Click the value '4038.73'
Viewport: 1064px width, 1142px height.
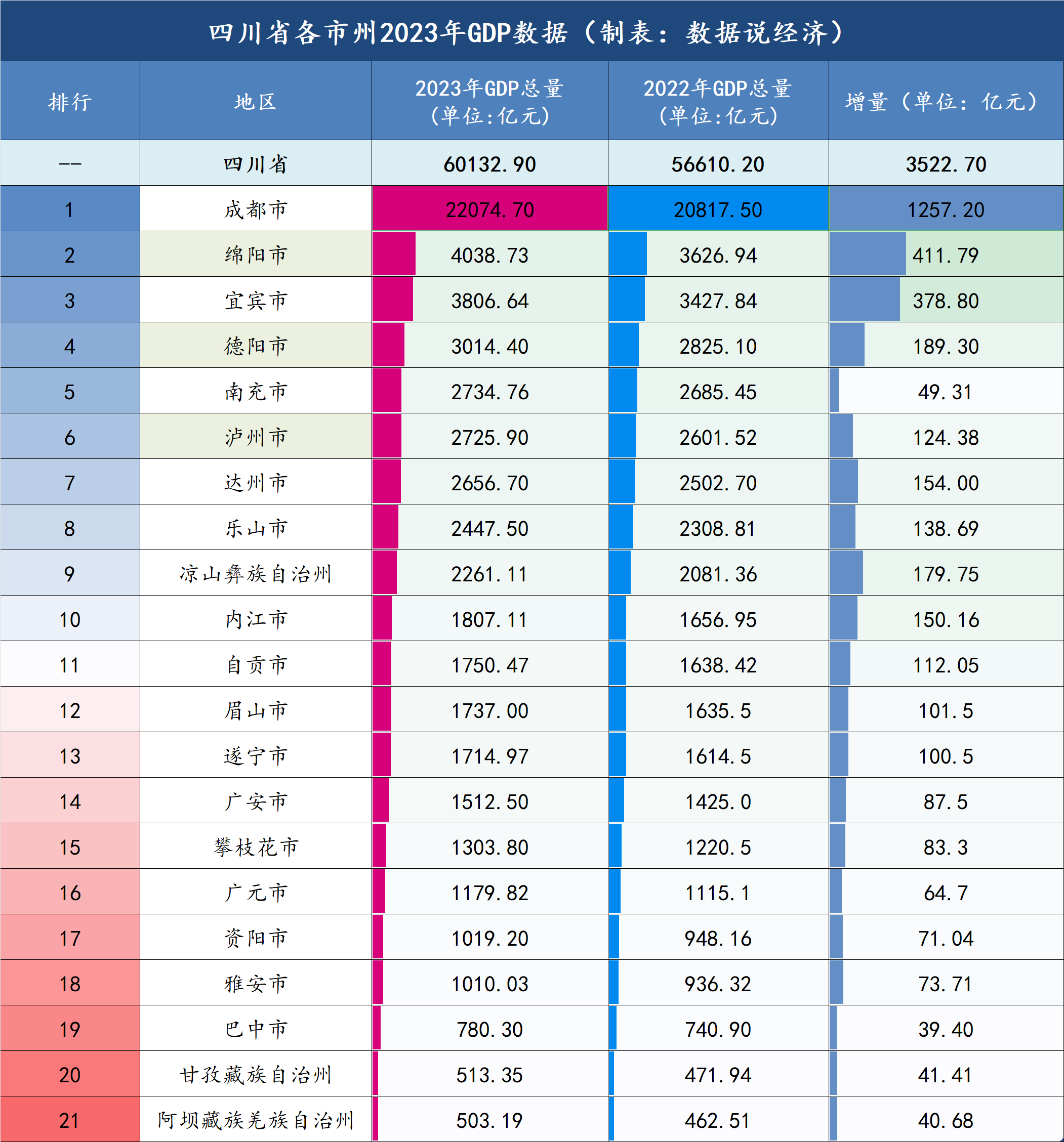pos(489,255)
